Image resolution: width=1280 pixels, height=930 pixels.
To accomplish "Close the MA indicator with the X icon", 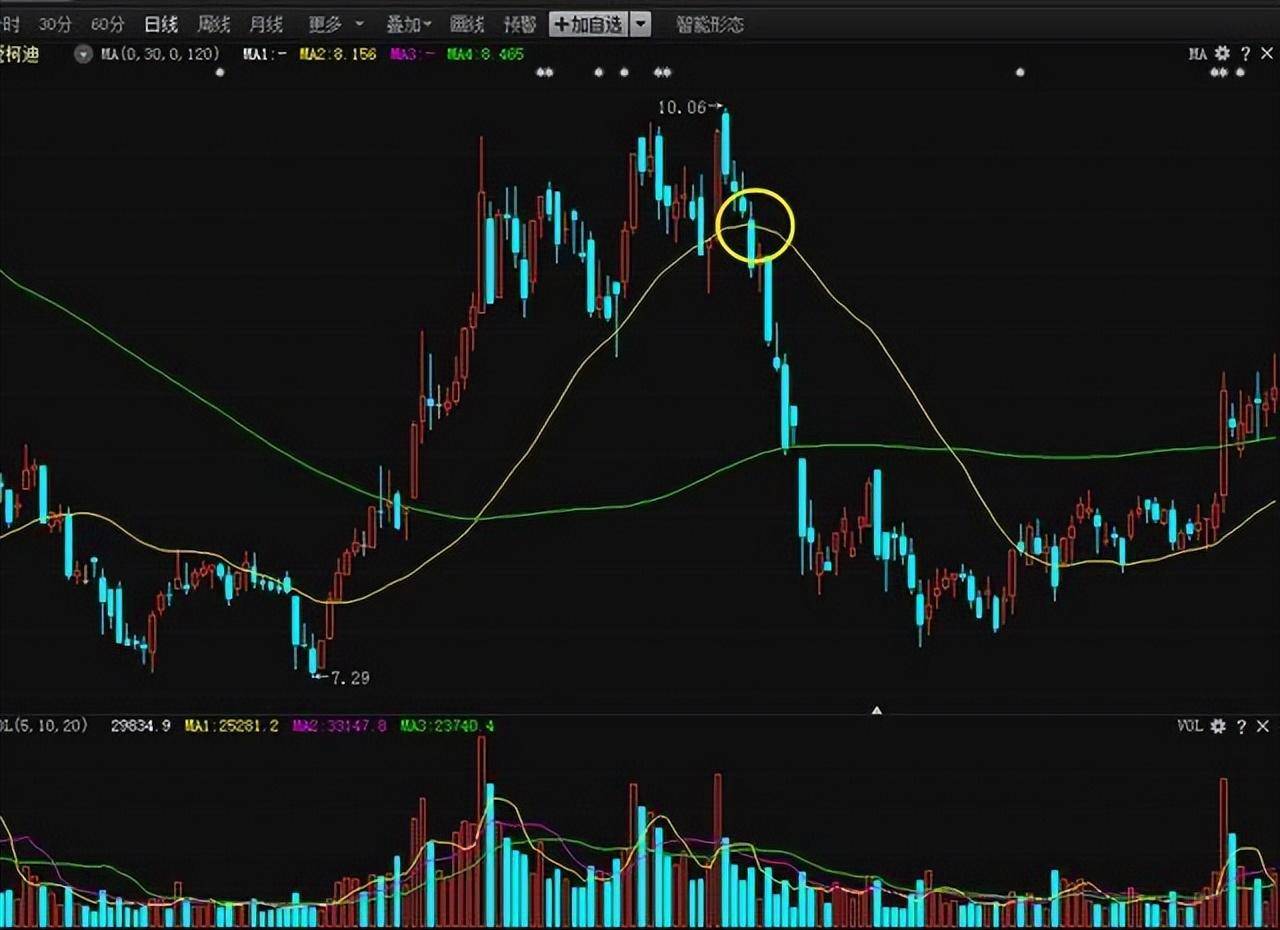I will click(1265, 54).
